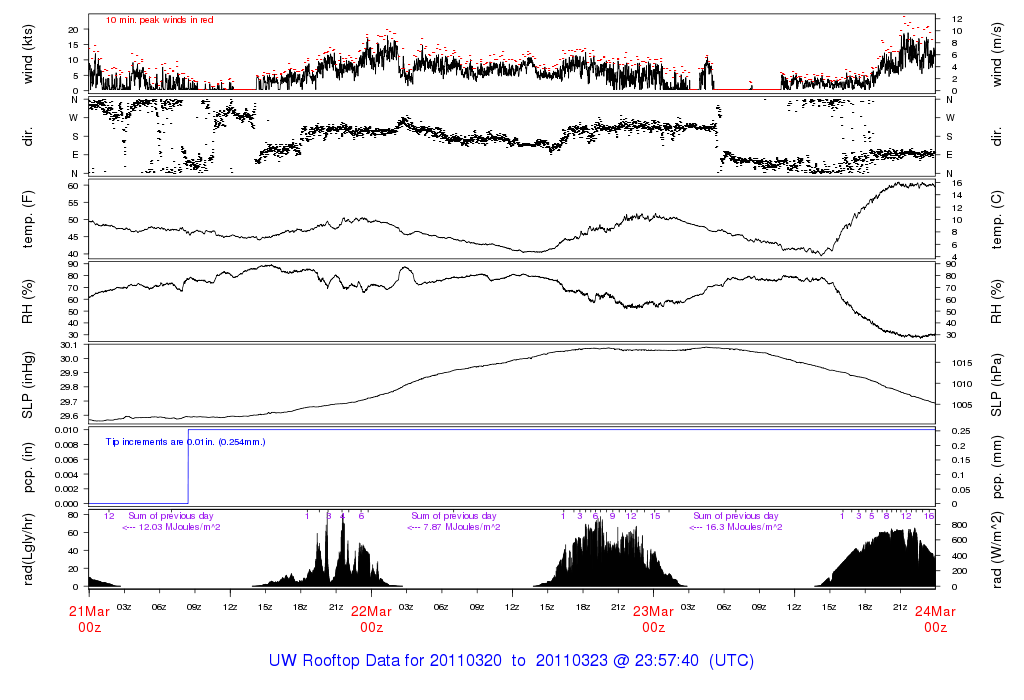Click the 'rad(Lgly/hr)' axis label
The image size is (1024, 700).
[x=28, y=550]
